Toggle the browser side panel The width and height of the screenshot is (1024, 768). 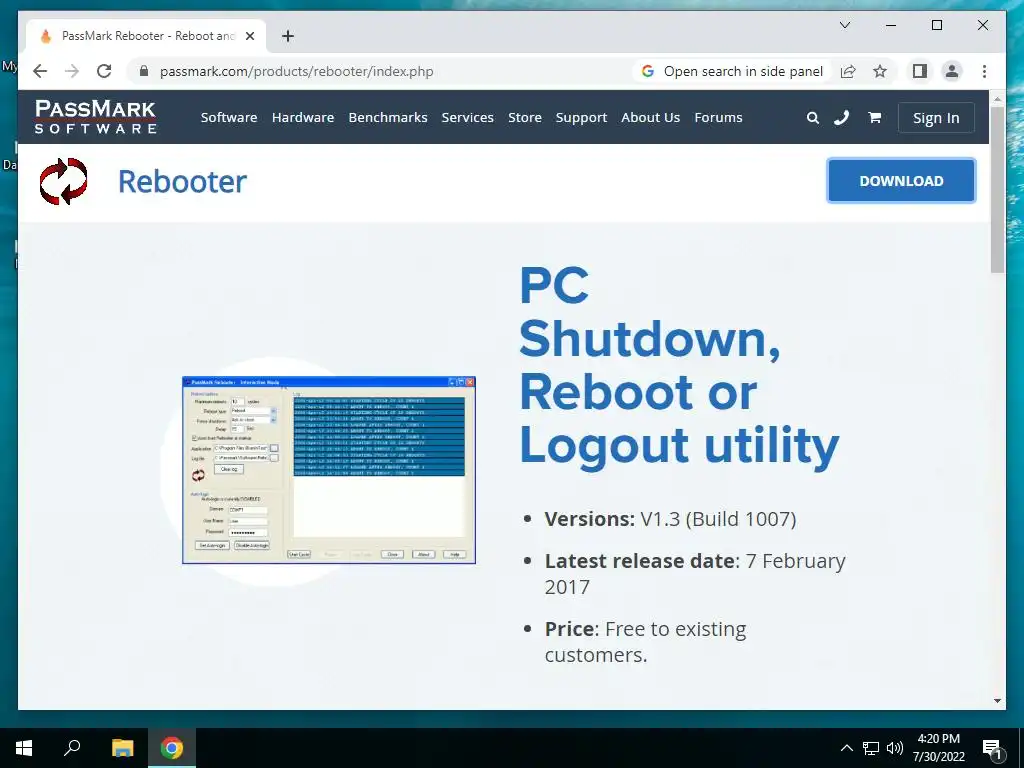(x=920, y=71)
